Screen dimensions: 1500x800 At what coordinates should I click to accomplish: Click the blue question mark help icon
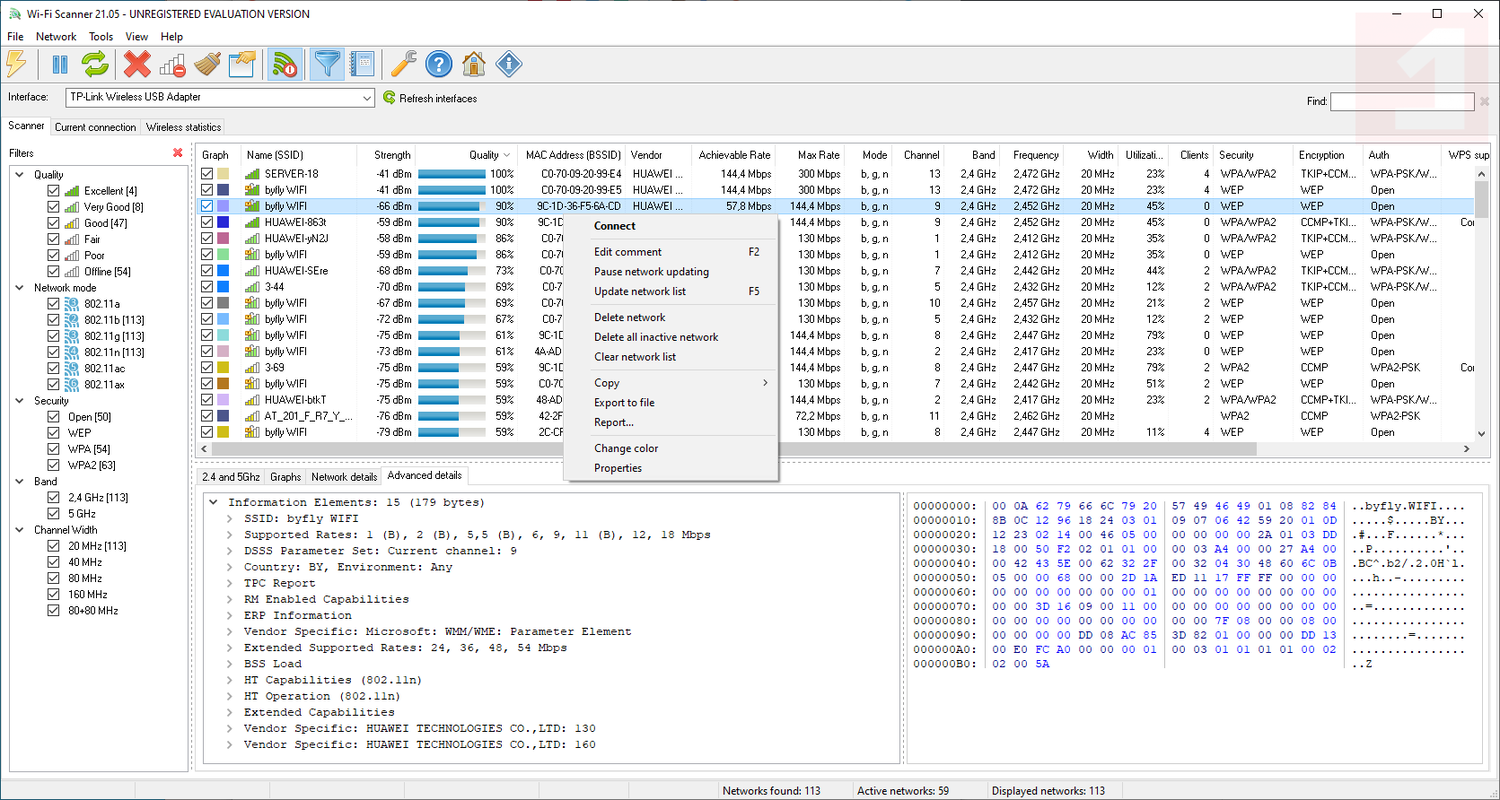coord(438,64)
